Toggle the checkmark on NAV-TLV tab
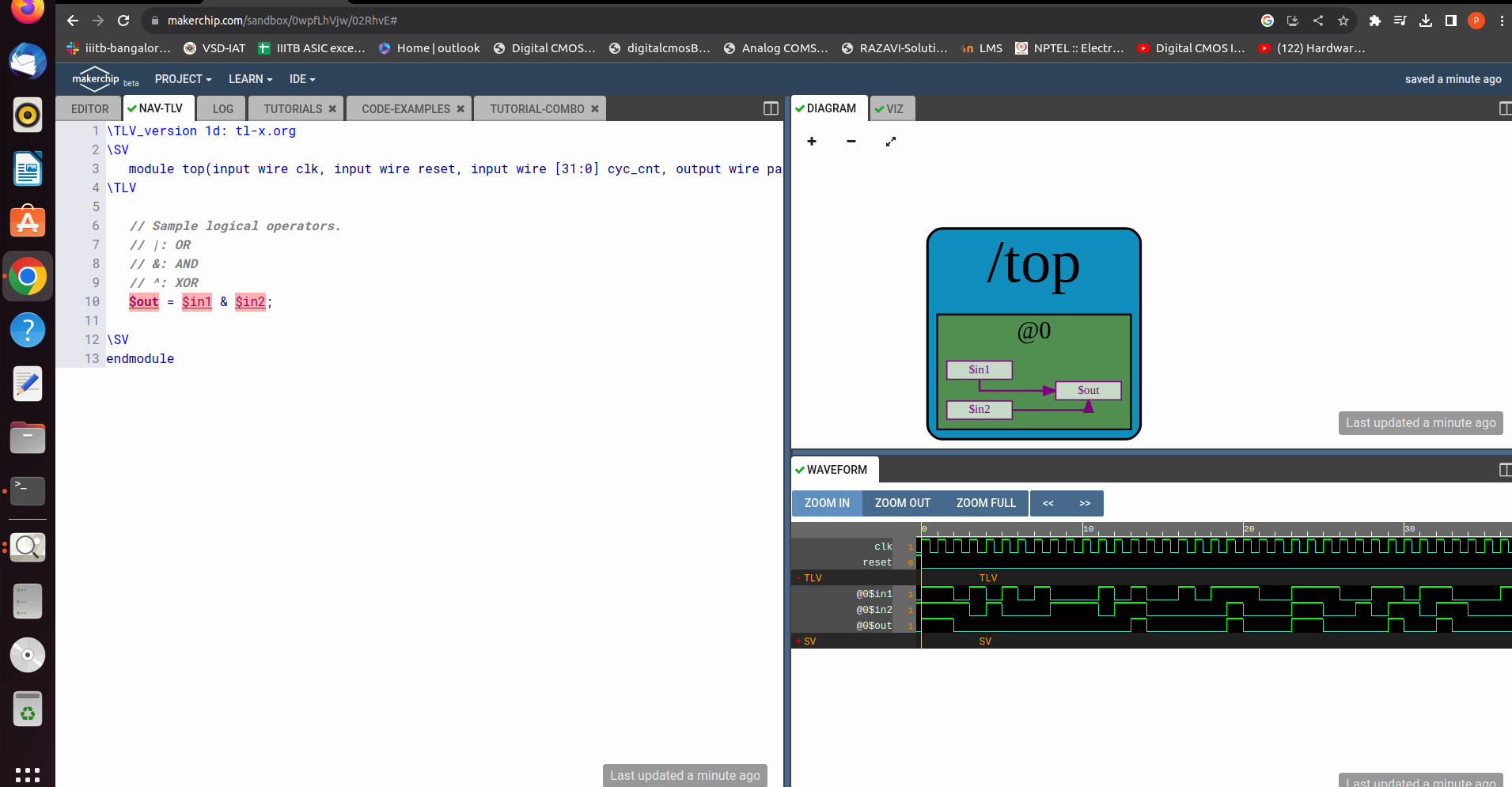This screenshot has height=787, width=1512. (x=132, y=108)
